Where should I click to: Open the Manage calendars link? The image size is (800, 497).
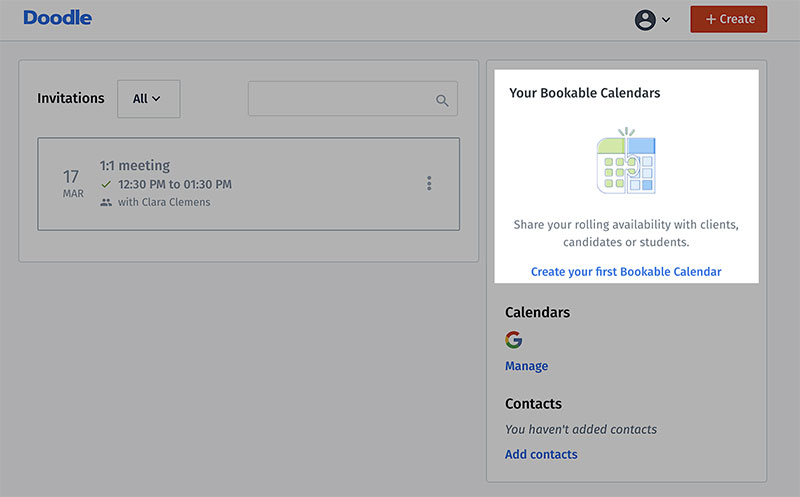(x=527, y=366)
